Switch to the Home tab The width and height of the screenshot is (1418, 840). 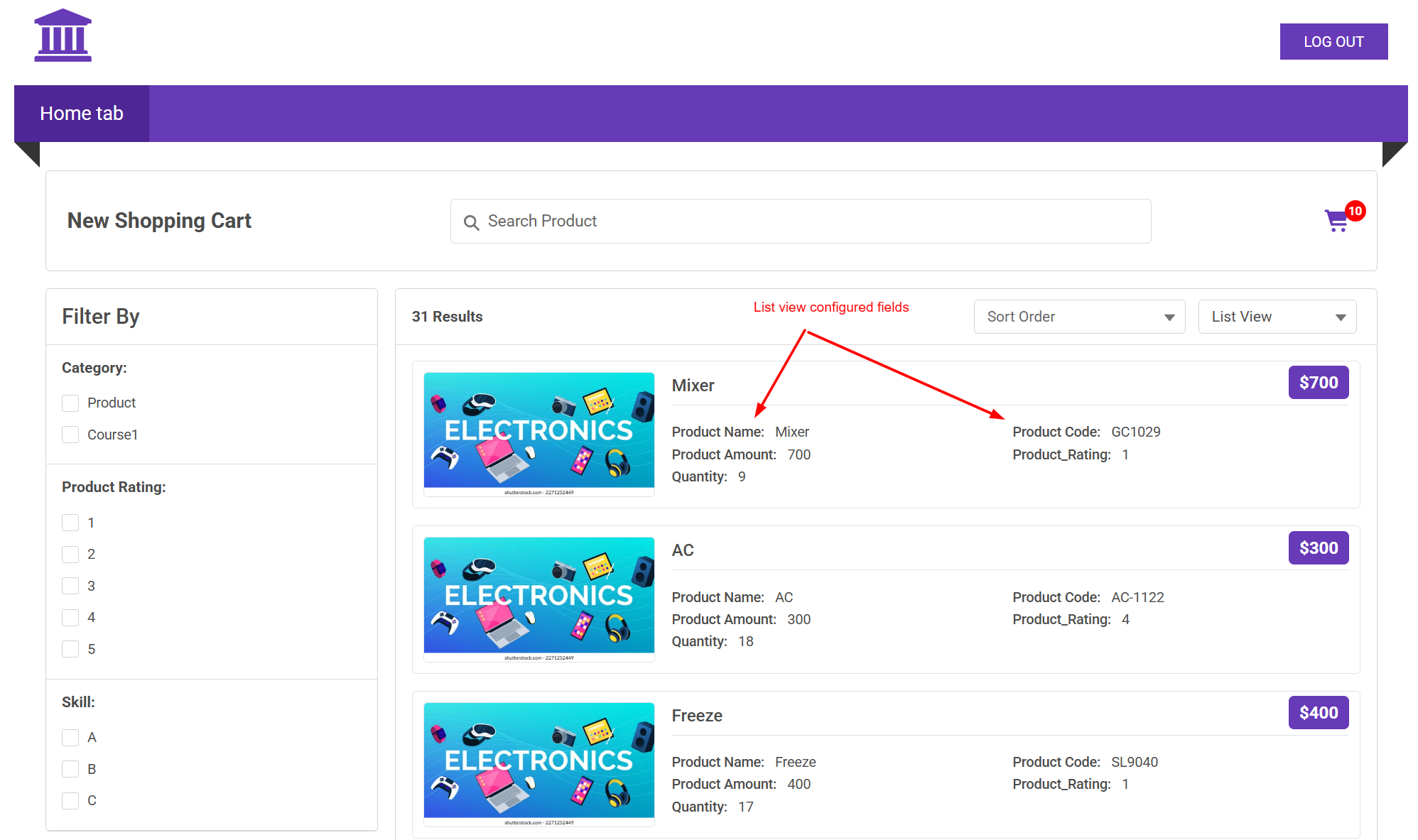pos(82,114)
